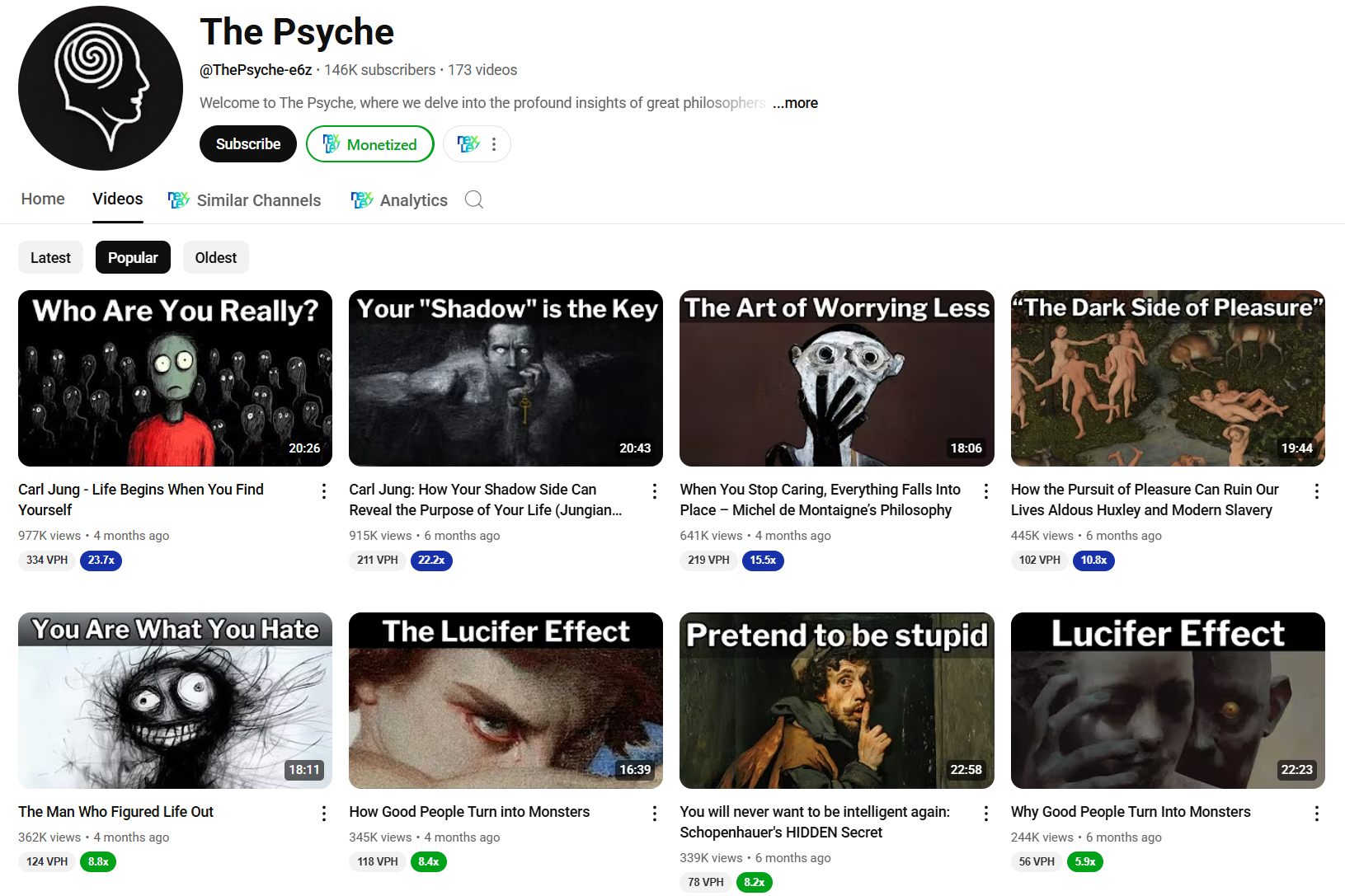Image resolution: width=1345 pixels, height=896 pixels.
Task: Open options menu for Montaigne's Philosophy video
Action: pos(986,491)
